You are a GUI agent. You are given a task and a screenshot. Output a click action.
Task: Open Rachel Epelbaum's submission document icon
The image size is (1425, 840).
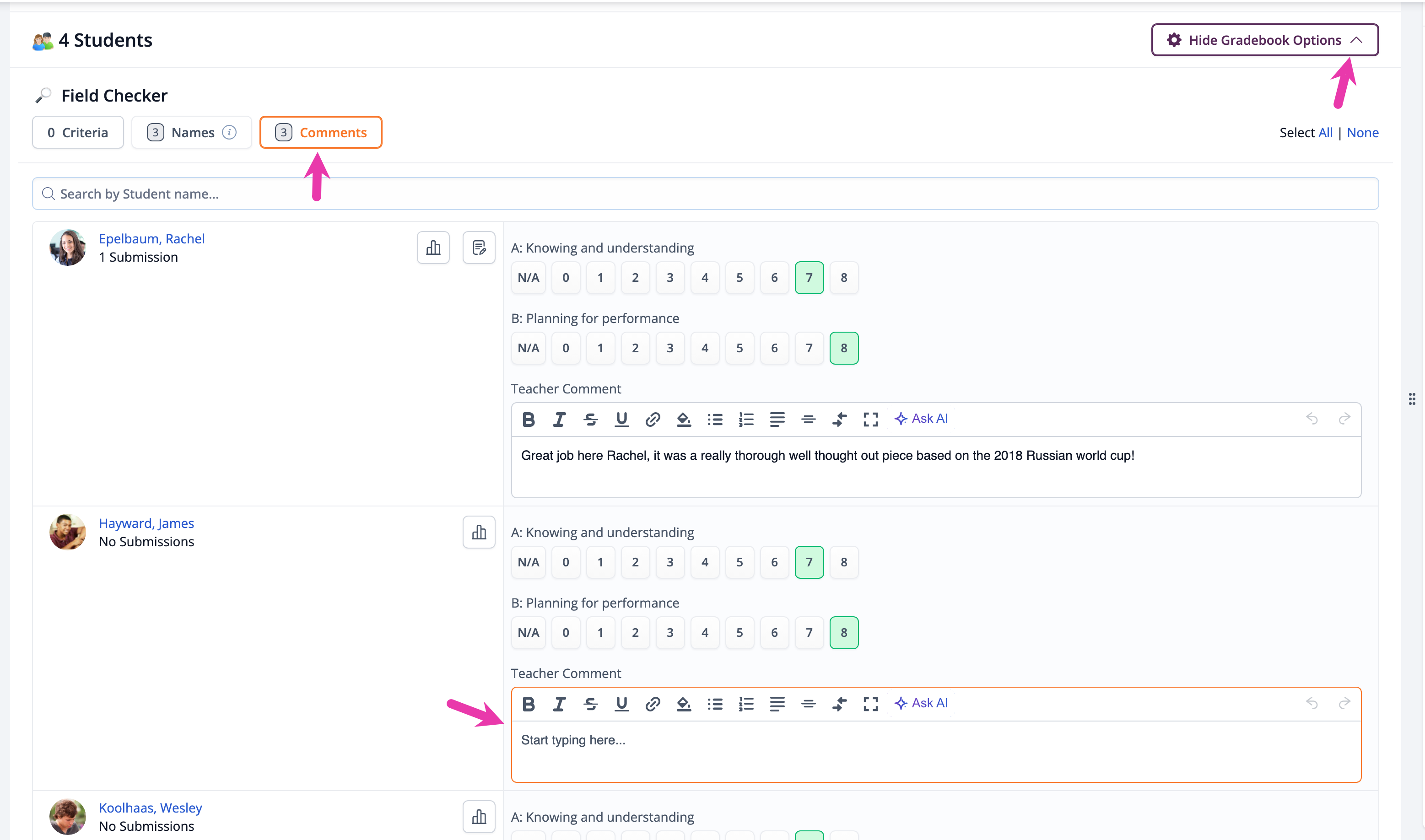click(479, 248)
